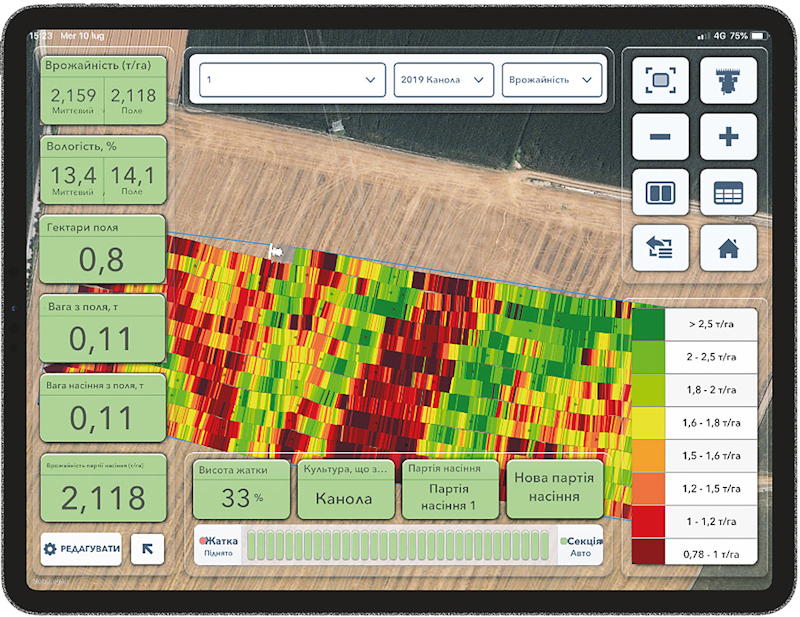The height and width of the screenshot is (617, 800).
Task: Toggle the first green section bar
Action: (253, 545)
